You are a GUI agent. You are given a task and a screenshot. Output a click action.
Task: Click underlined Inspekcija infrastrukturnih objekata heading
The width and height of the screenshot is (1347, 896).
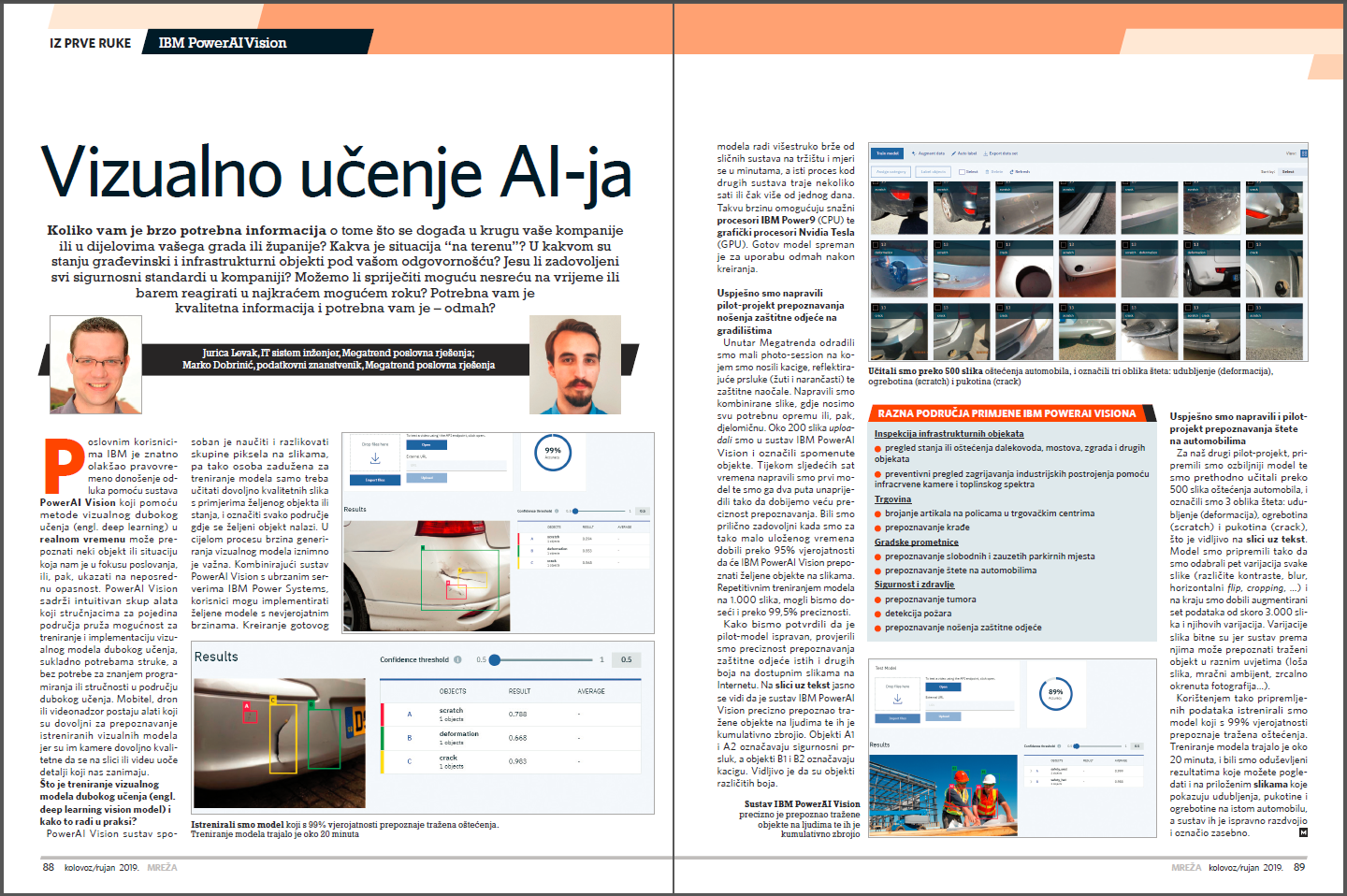[949, 434]
